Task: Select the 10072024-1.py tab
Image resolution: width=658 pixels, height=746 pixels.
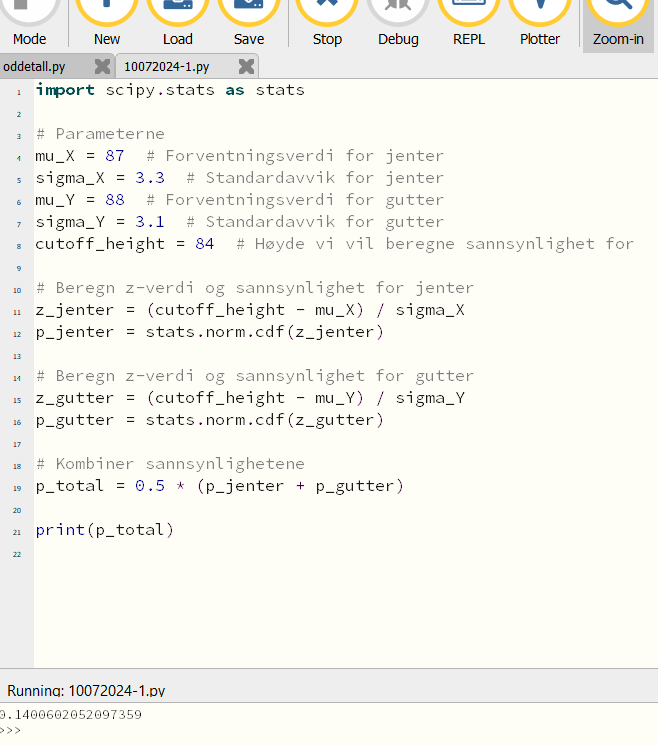Action: (x=167, y=66)
